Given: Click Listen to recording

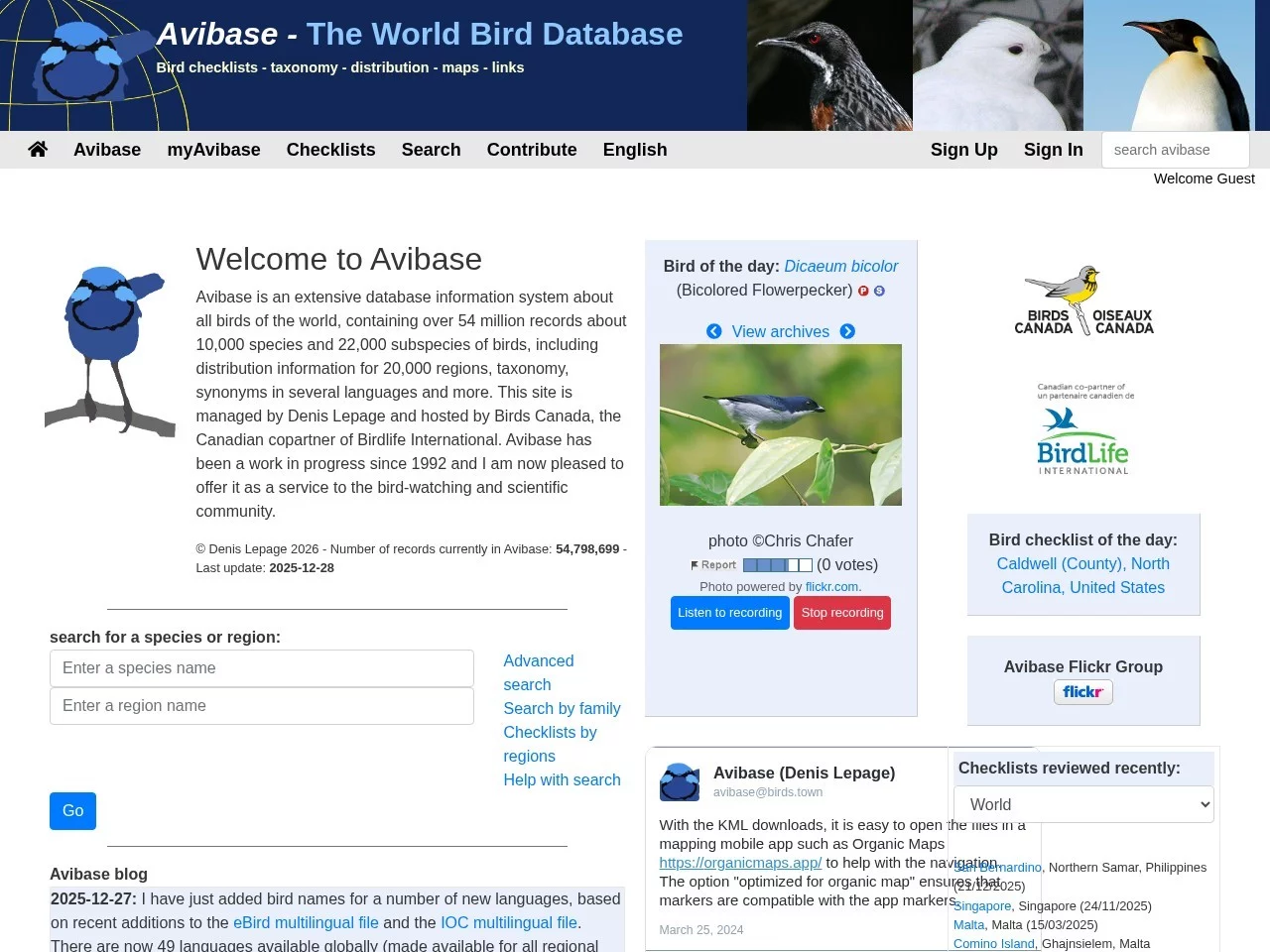Looking at the screenshot, I should click(729, 612).
